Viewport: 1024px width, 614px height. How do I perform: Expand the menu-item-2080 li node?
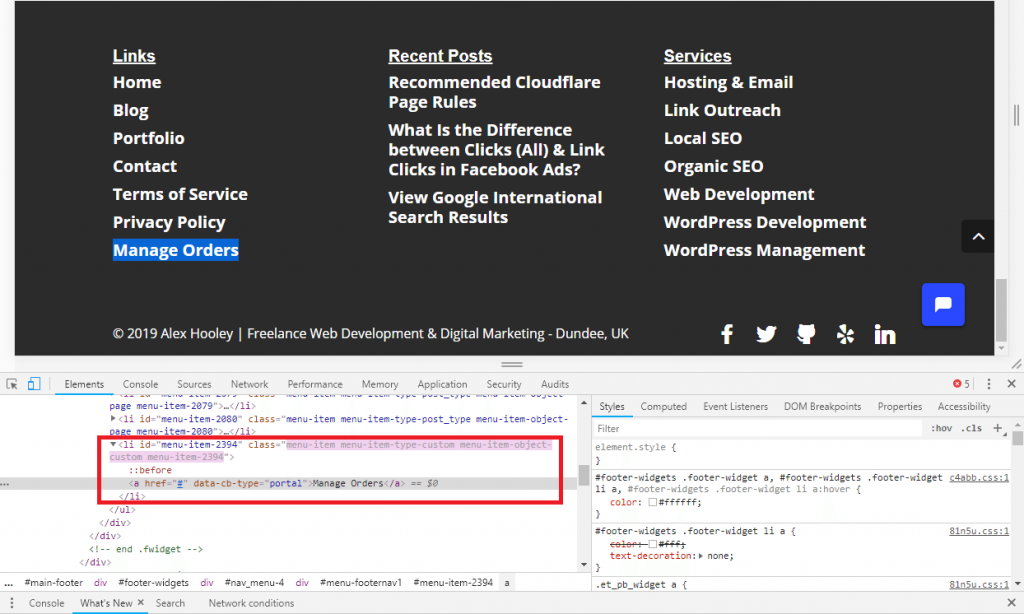coord(113,419)
